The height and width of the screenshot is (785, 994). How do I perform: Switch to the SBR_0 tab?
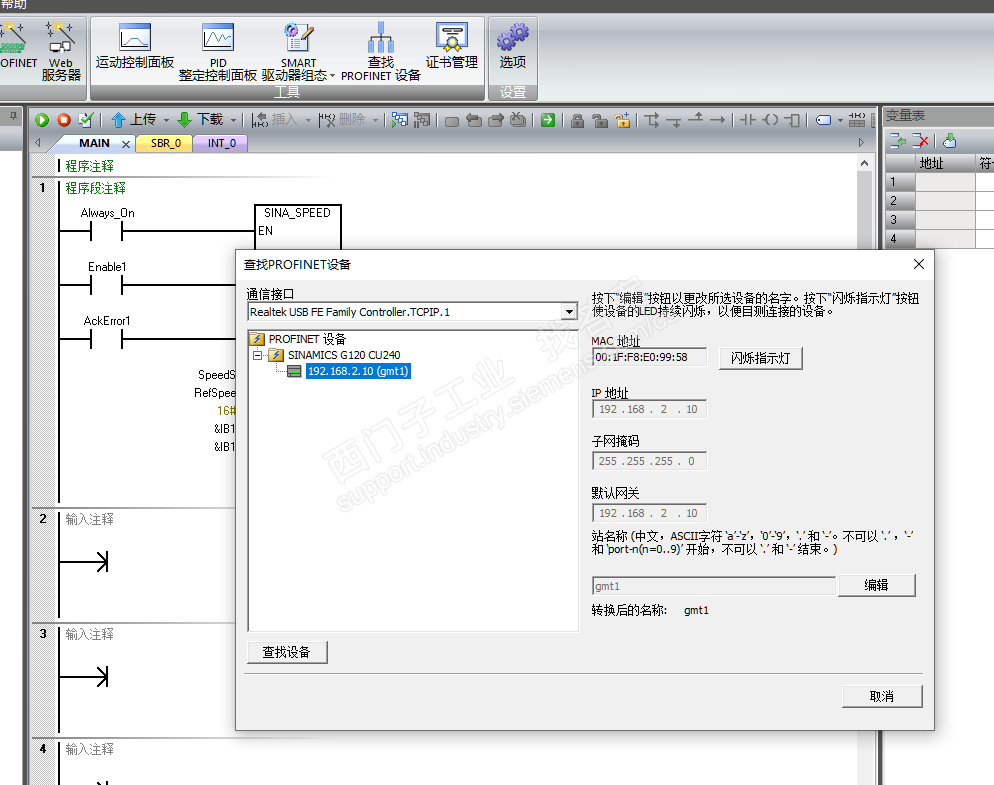click(x=165, y=143)
